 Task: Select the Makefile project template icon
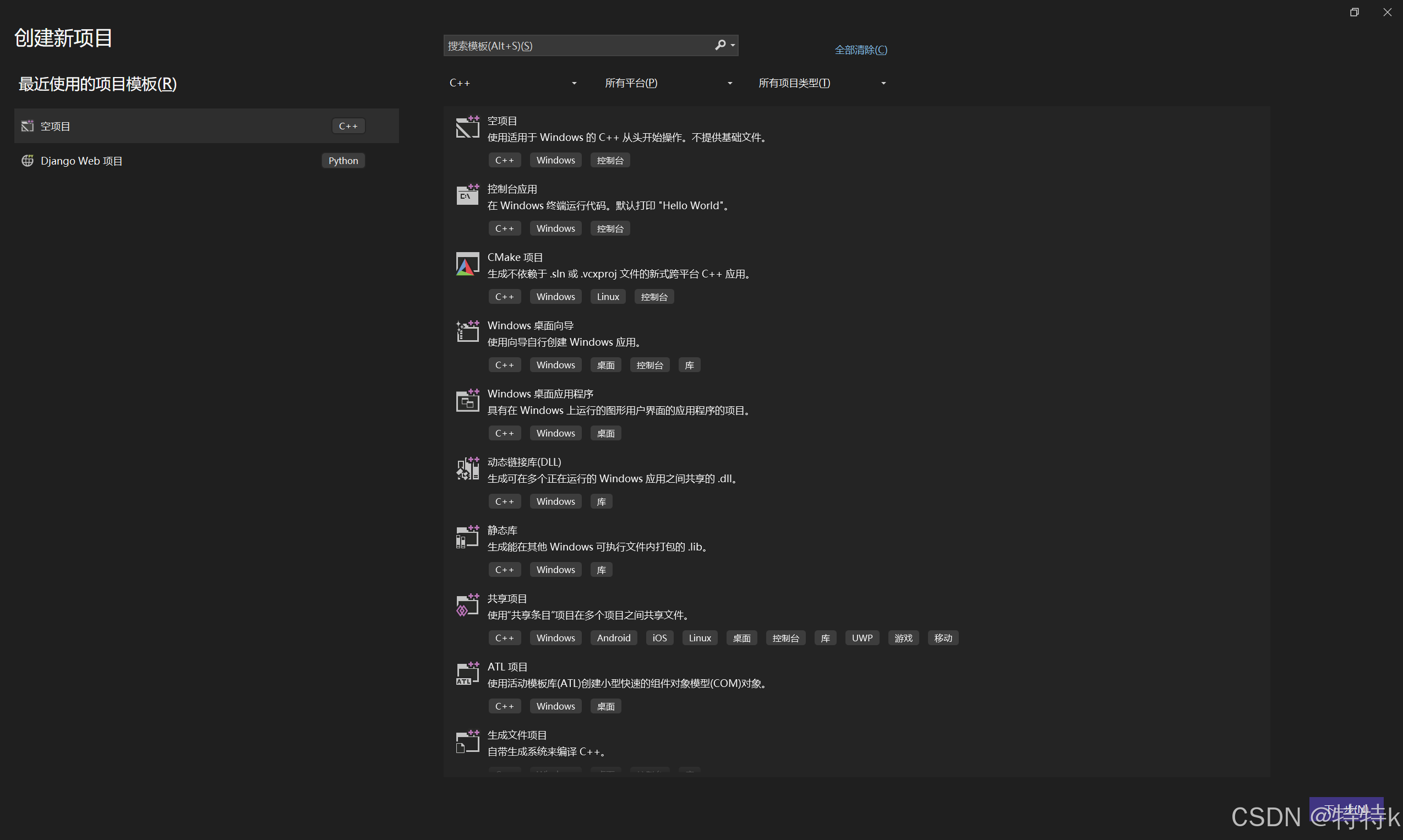click(467, 741)
